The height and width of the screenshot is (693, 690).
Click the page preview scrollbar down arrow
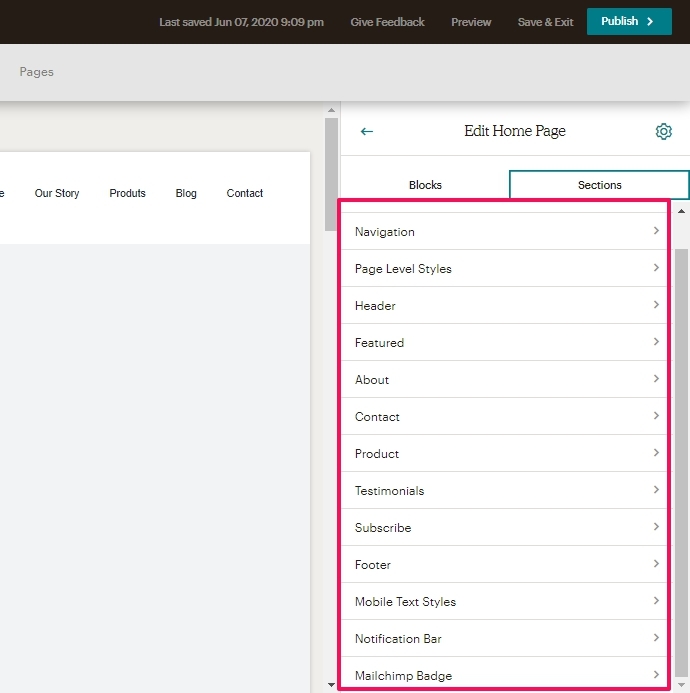[x=332, y=685]
